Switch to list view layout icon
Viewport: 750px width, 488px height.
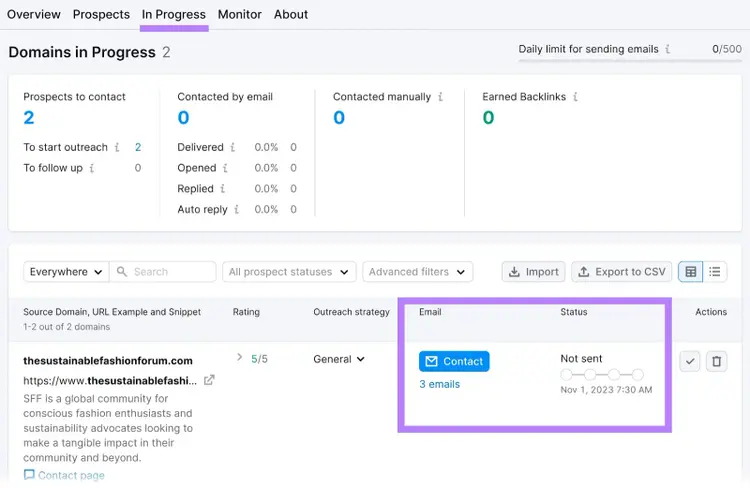tap(715, 272)
